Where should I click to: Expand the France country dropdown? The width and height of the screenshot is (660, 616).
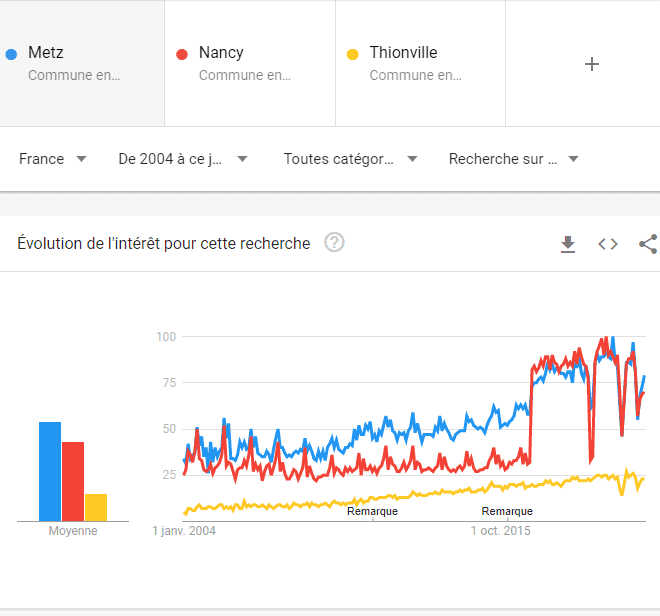(x=53, y=159)
